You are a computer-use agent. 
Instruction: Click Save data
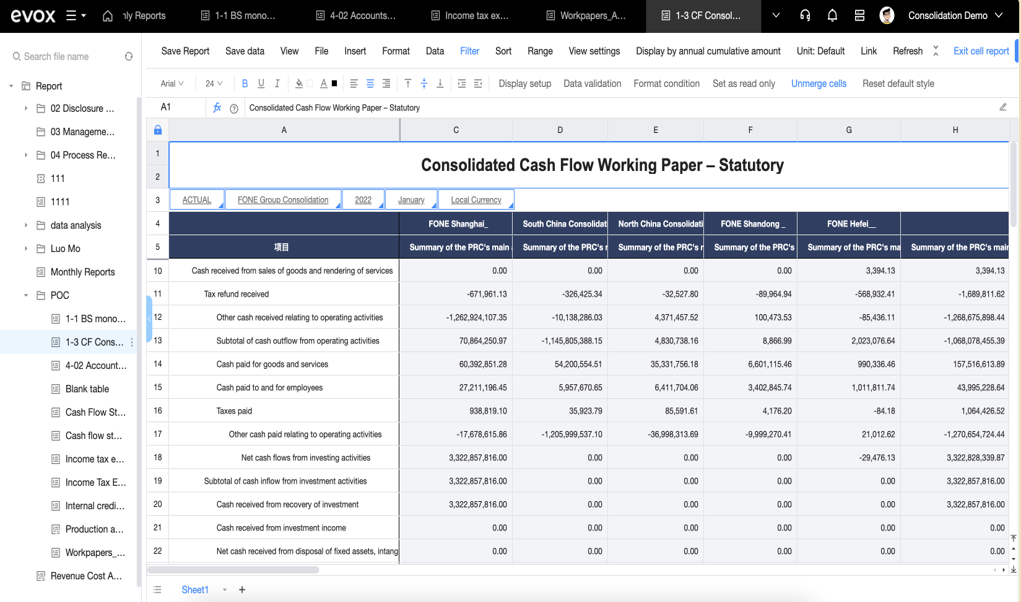tap(245, 51)
